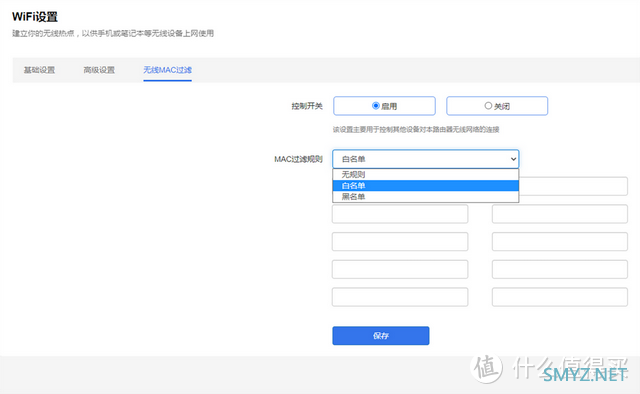This screenshot has width=640, height=394.
Task: Open the 高级设置 tab
Action: pos(99,70)
